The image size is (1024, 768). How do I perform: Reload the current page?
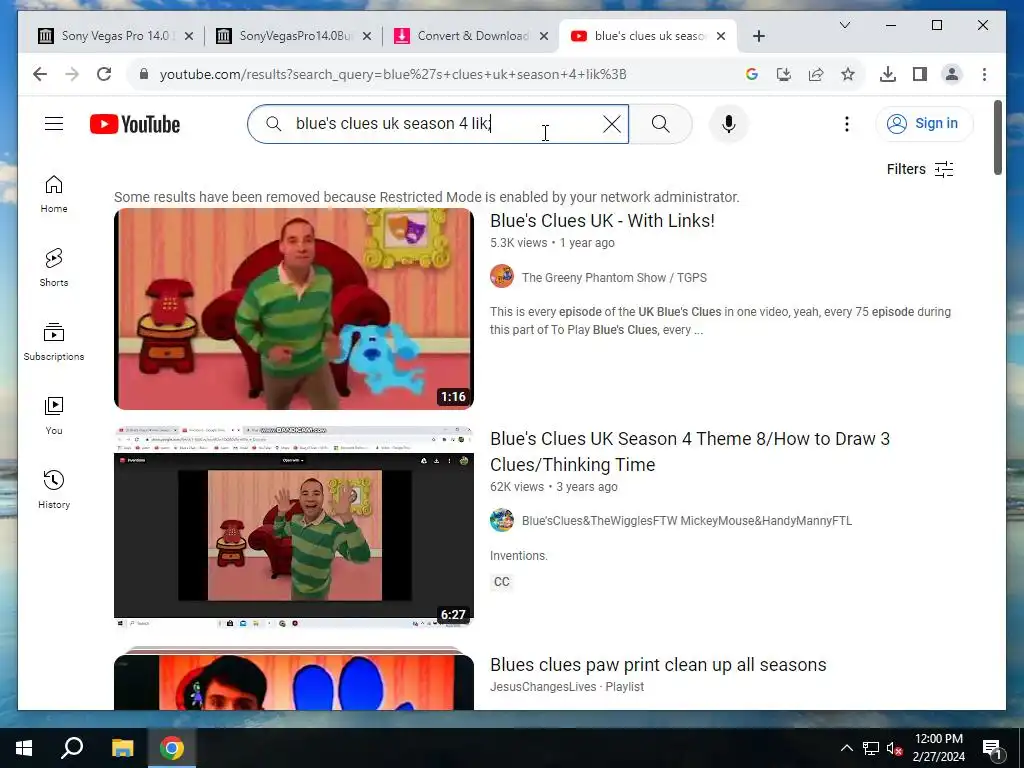[104, 74]
